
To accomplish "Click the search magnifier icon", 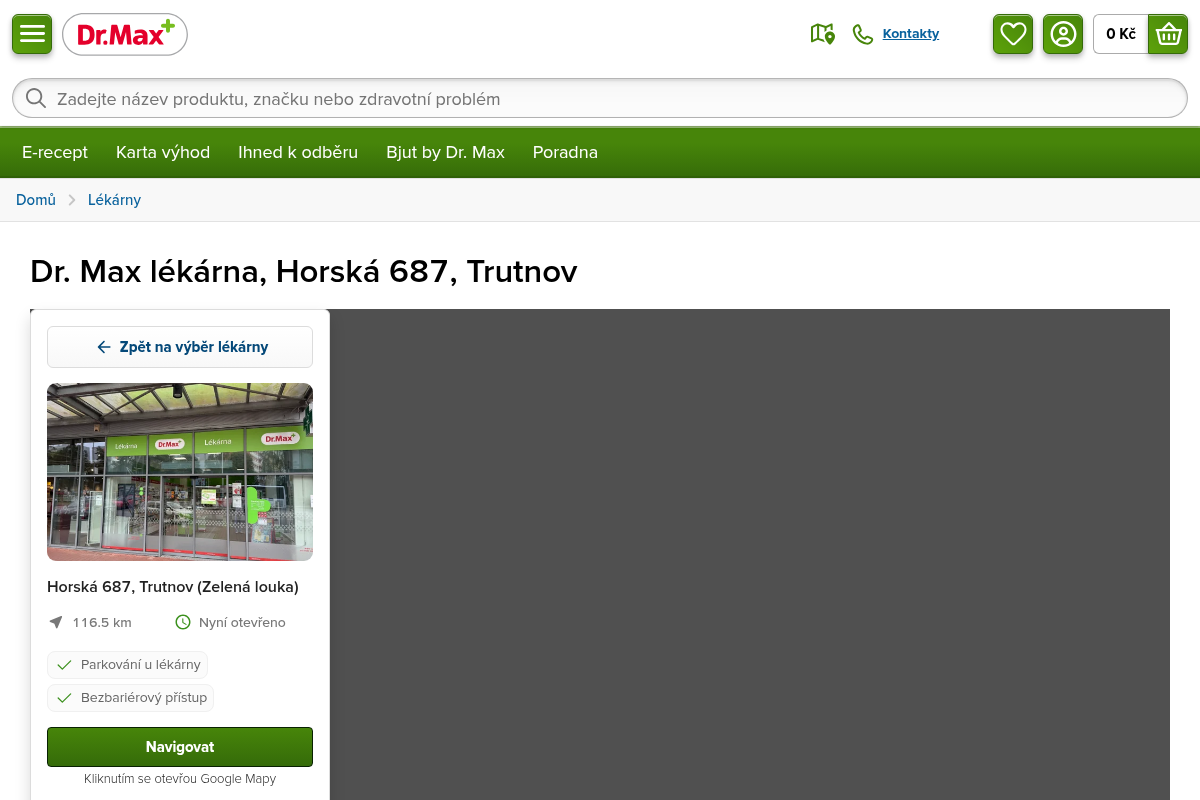I will (36, 98).
